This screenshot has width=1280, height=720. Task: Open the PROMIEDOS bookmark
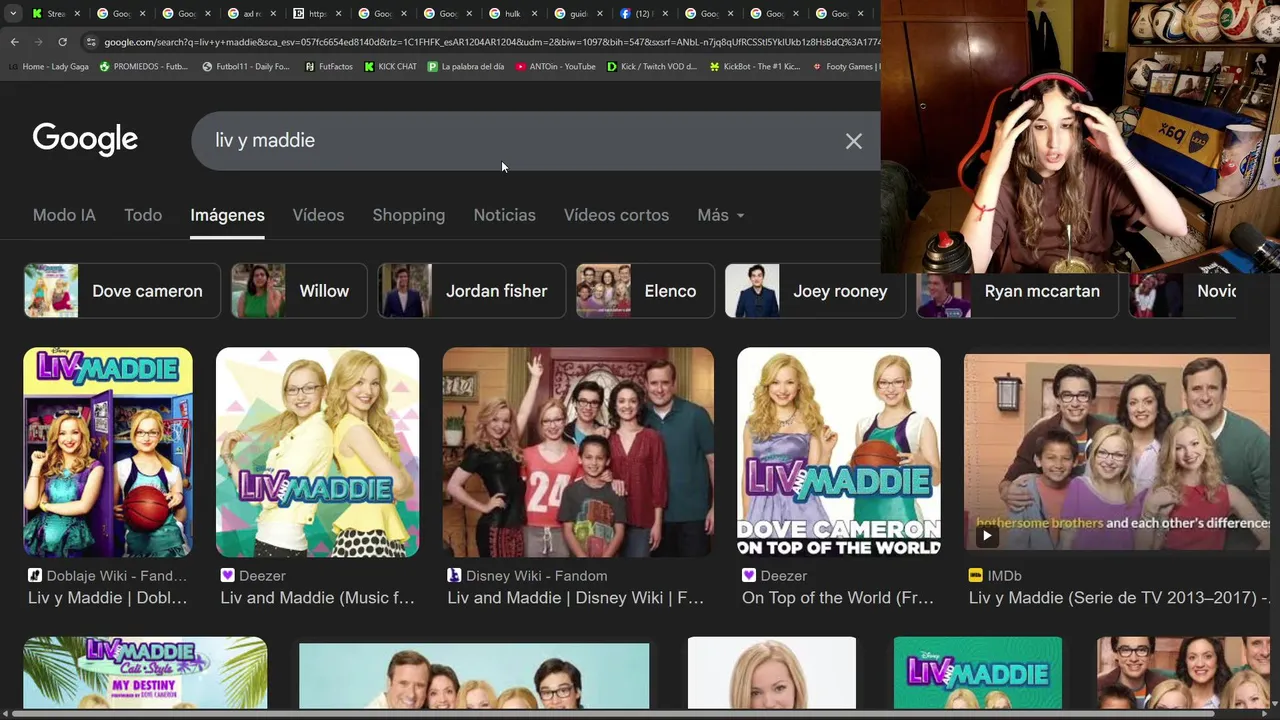[x=144, y=67]
